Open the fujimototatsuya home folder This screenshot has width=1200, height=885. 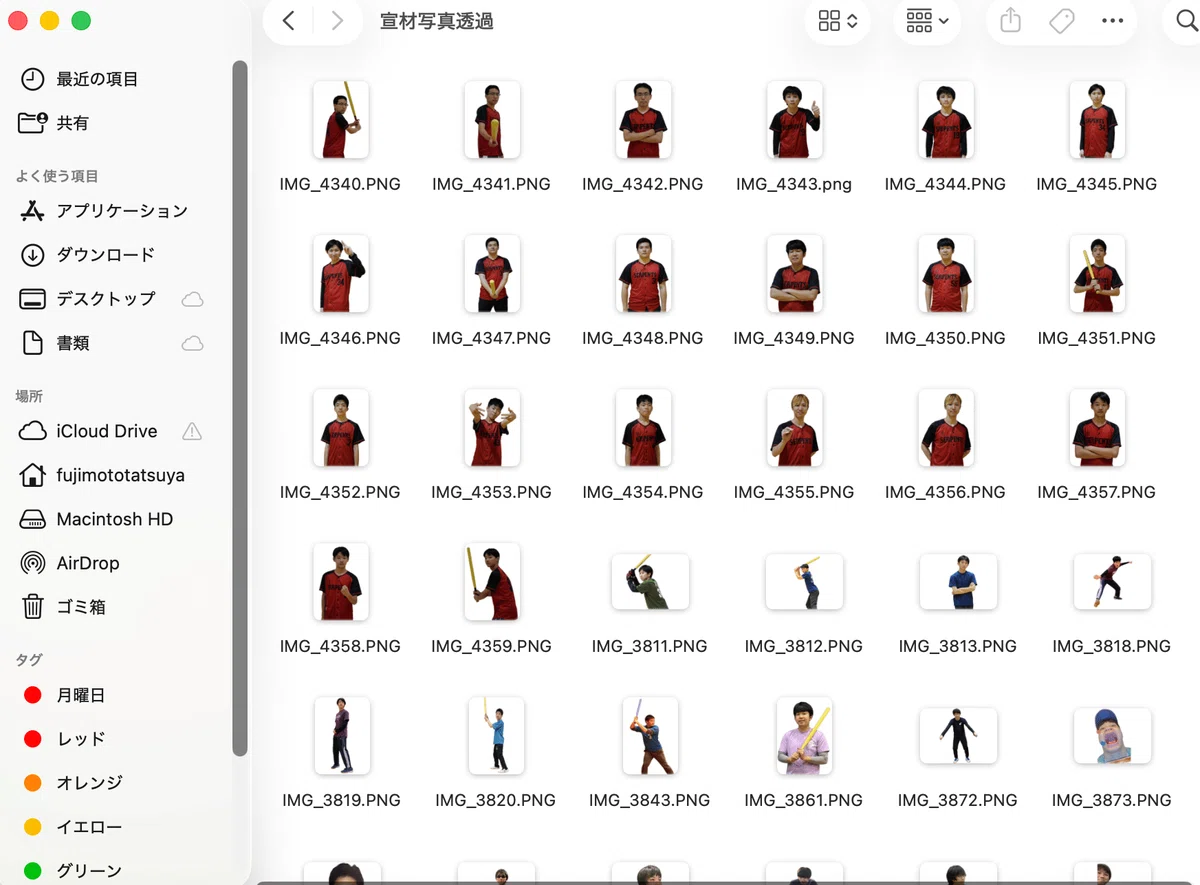(122, 475)
